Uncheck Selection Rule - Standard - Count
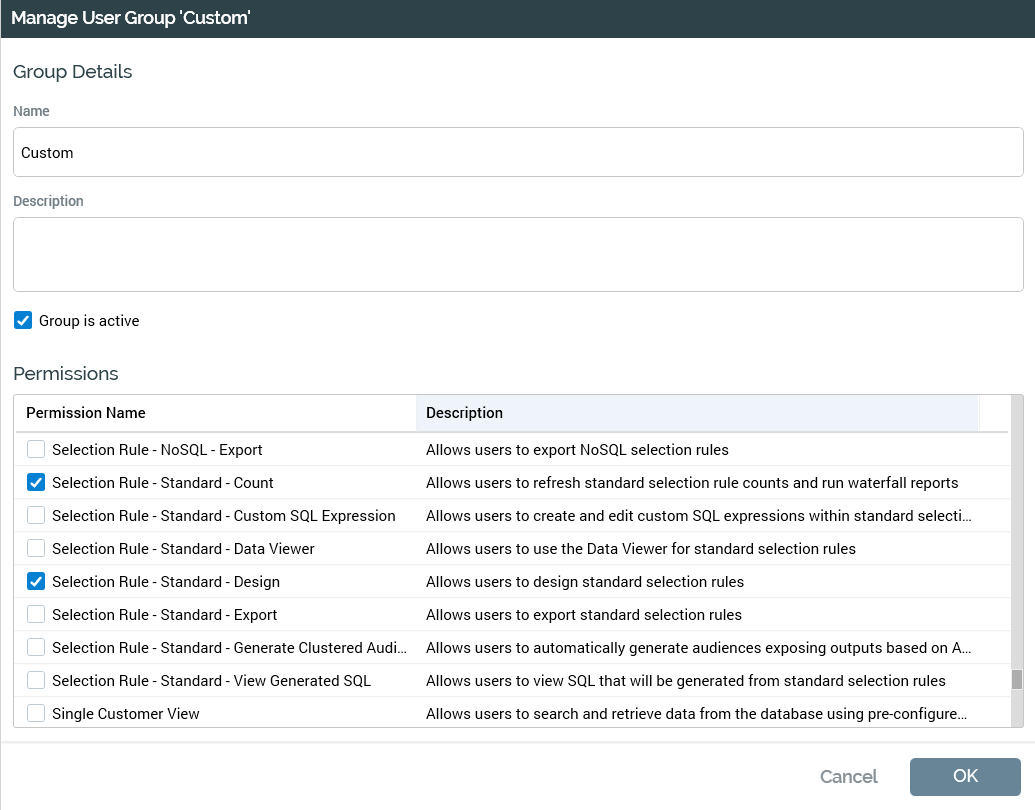Viewport: 1035px width, 810px height. point(36,482)
